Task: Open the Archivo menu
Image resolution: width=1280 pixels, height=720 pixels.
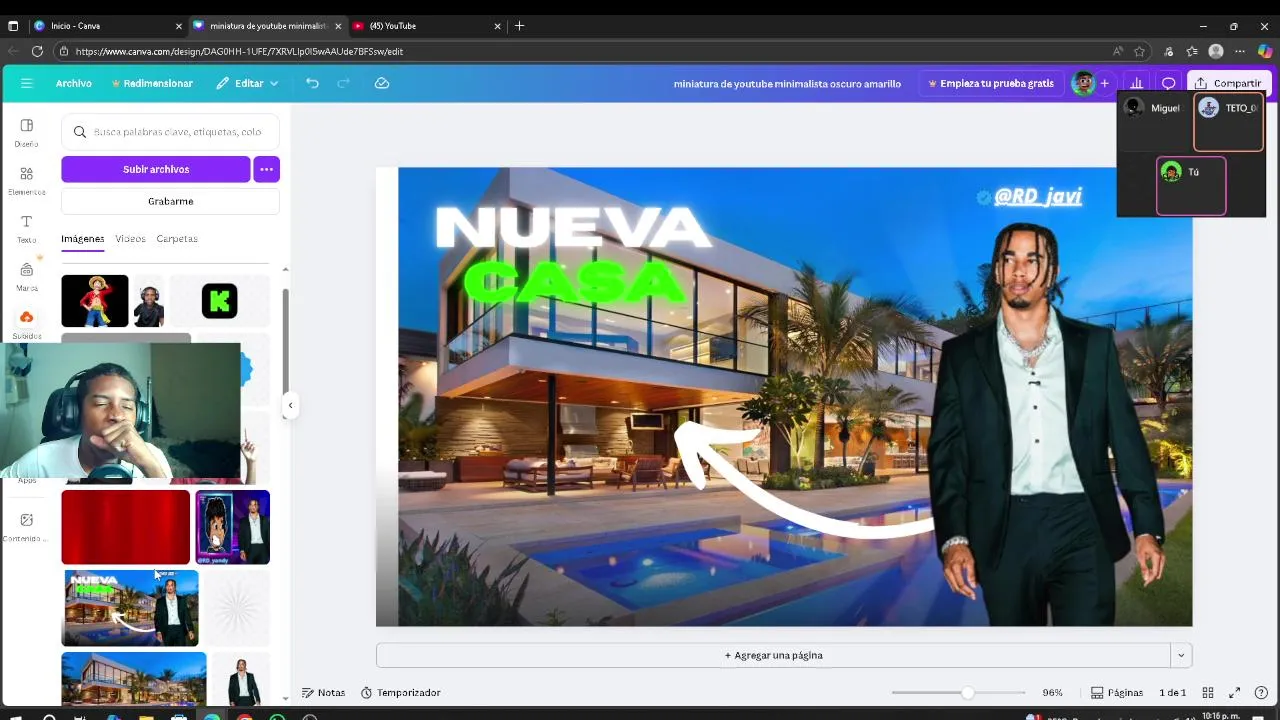Action: pyautogui.click(x=74, y=83)
